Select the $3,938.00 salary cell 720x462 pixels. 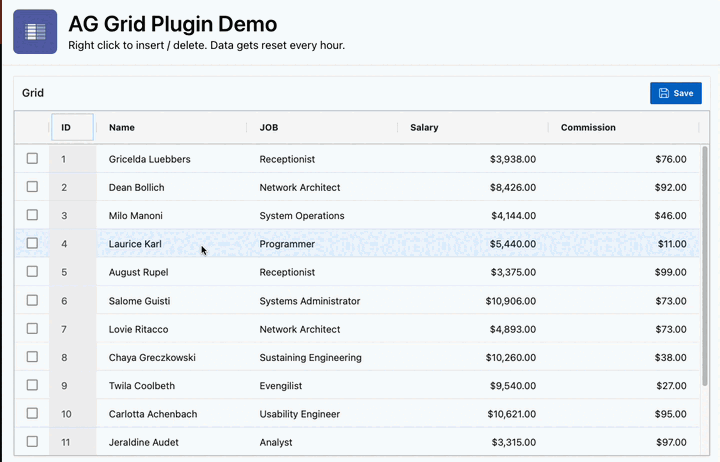point(473,159)
